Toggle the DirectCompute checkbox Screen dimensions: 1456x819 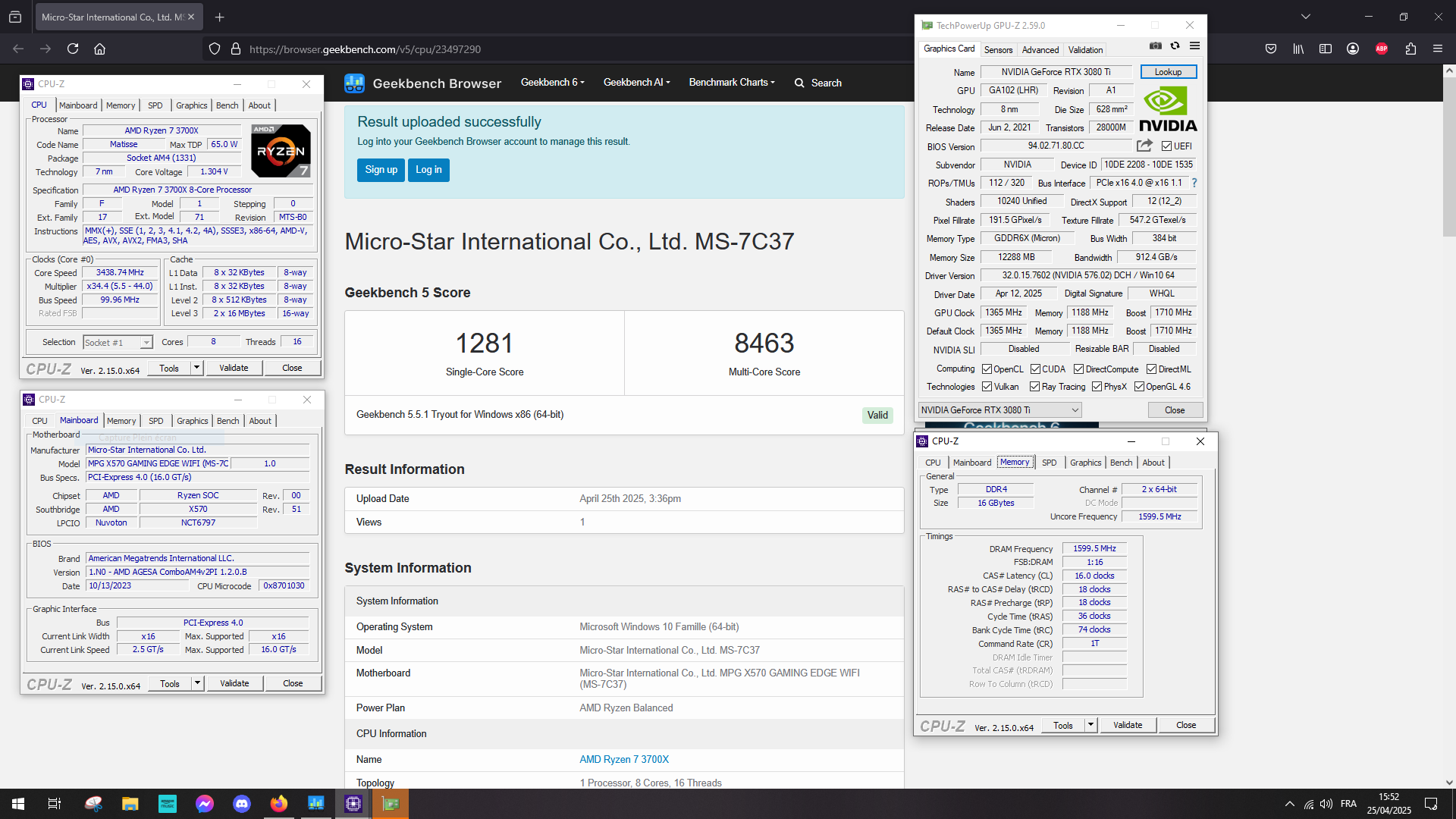click(1078, 369)
